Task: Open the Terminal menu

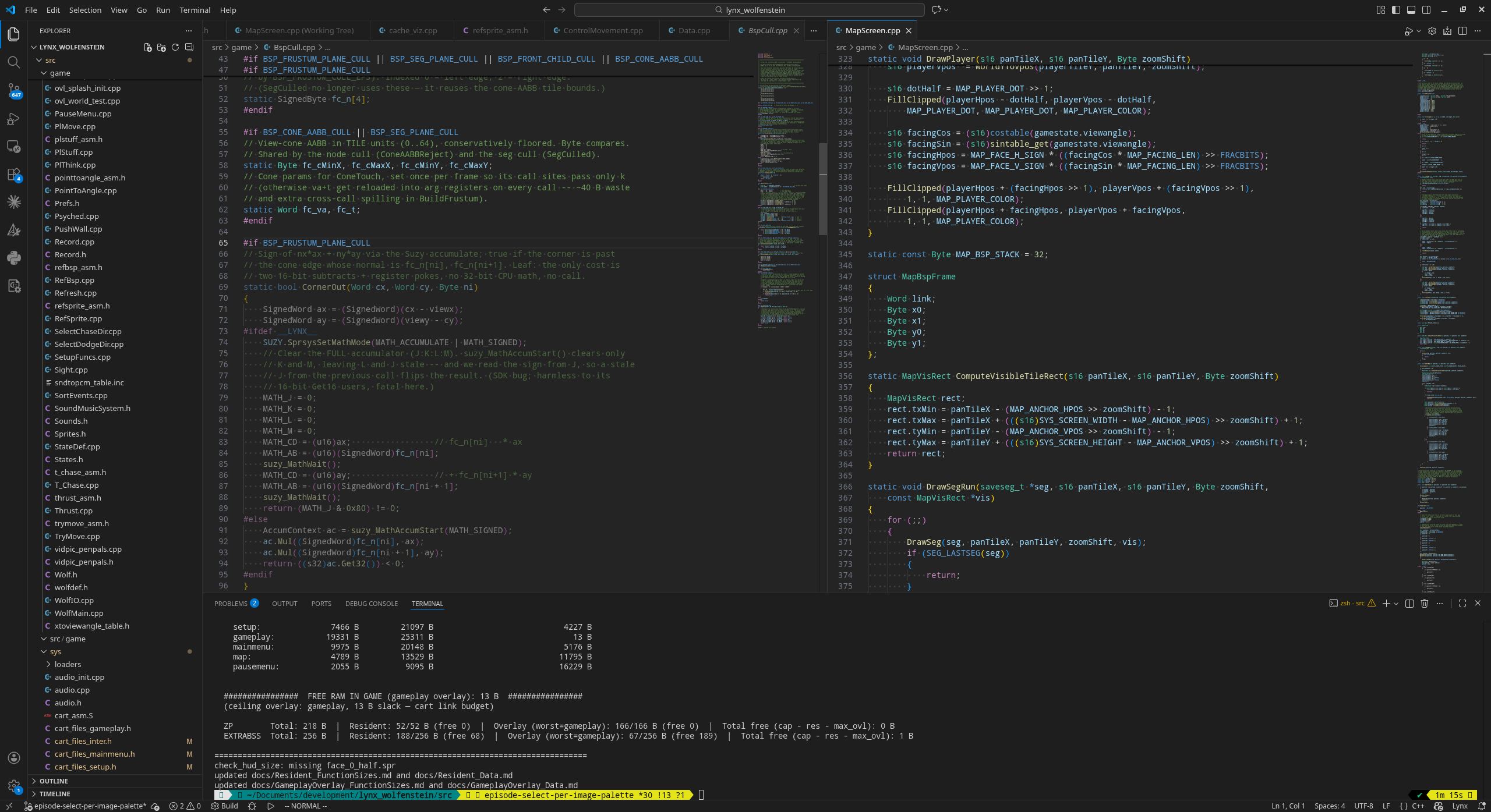Action: click(x=195, y=10)
